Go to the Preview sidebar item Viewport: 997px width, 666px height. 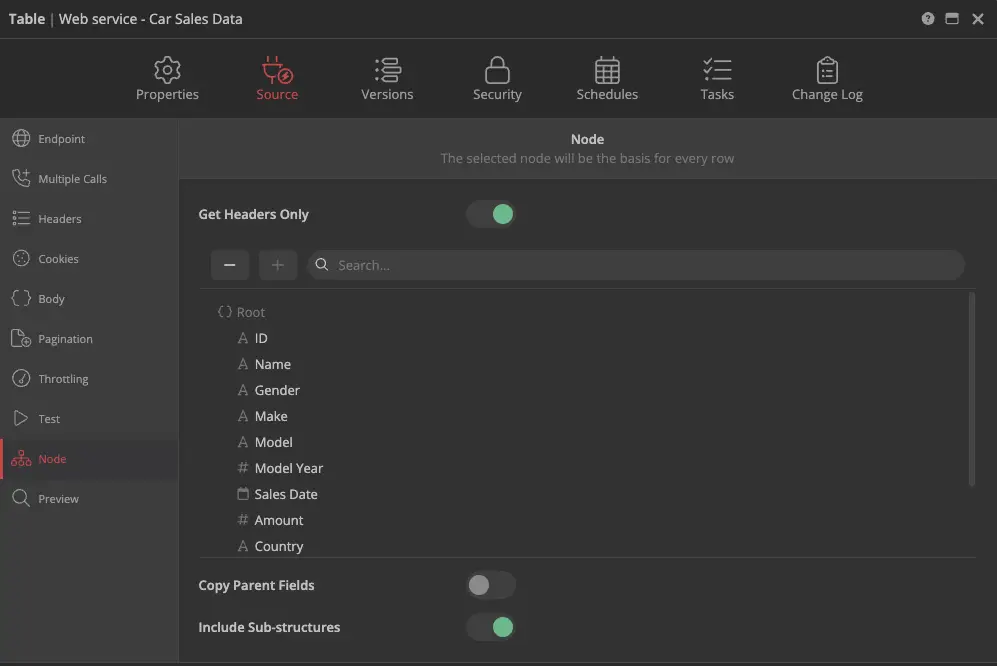58,499
